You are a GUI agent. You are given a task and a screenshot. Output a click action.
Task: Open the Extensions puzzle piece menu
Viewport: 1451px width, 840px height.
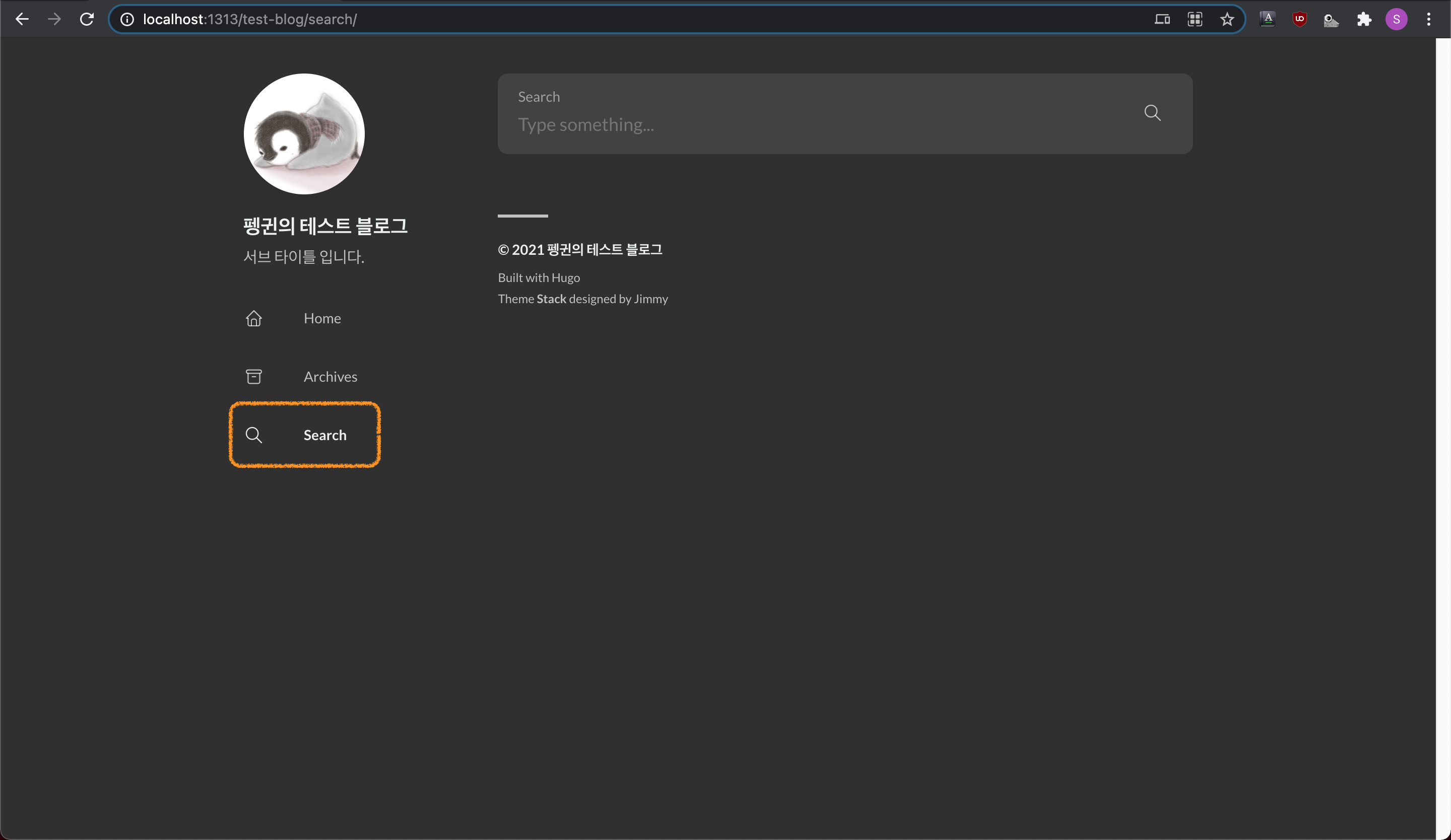(1364, 20)
